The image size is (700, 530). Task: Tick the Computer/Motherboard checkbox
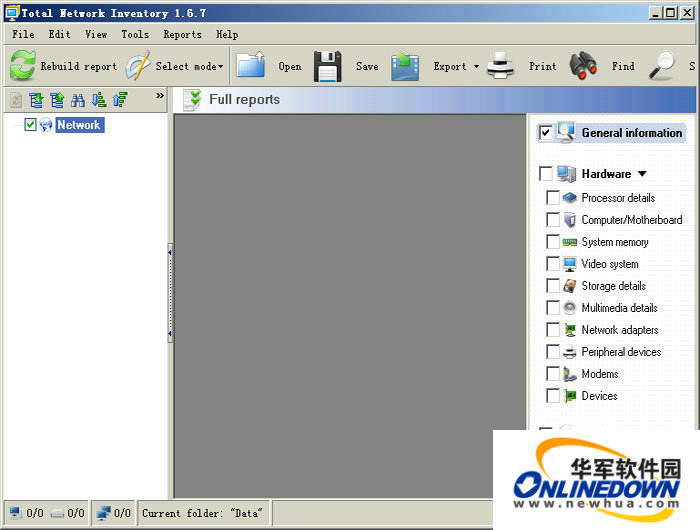pyautogui.click(x=553, y=220)
